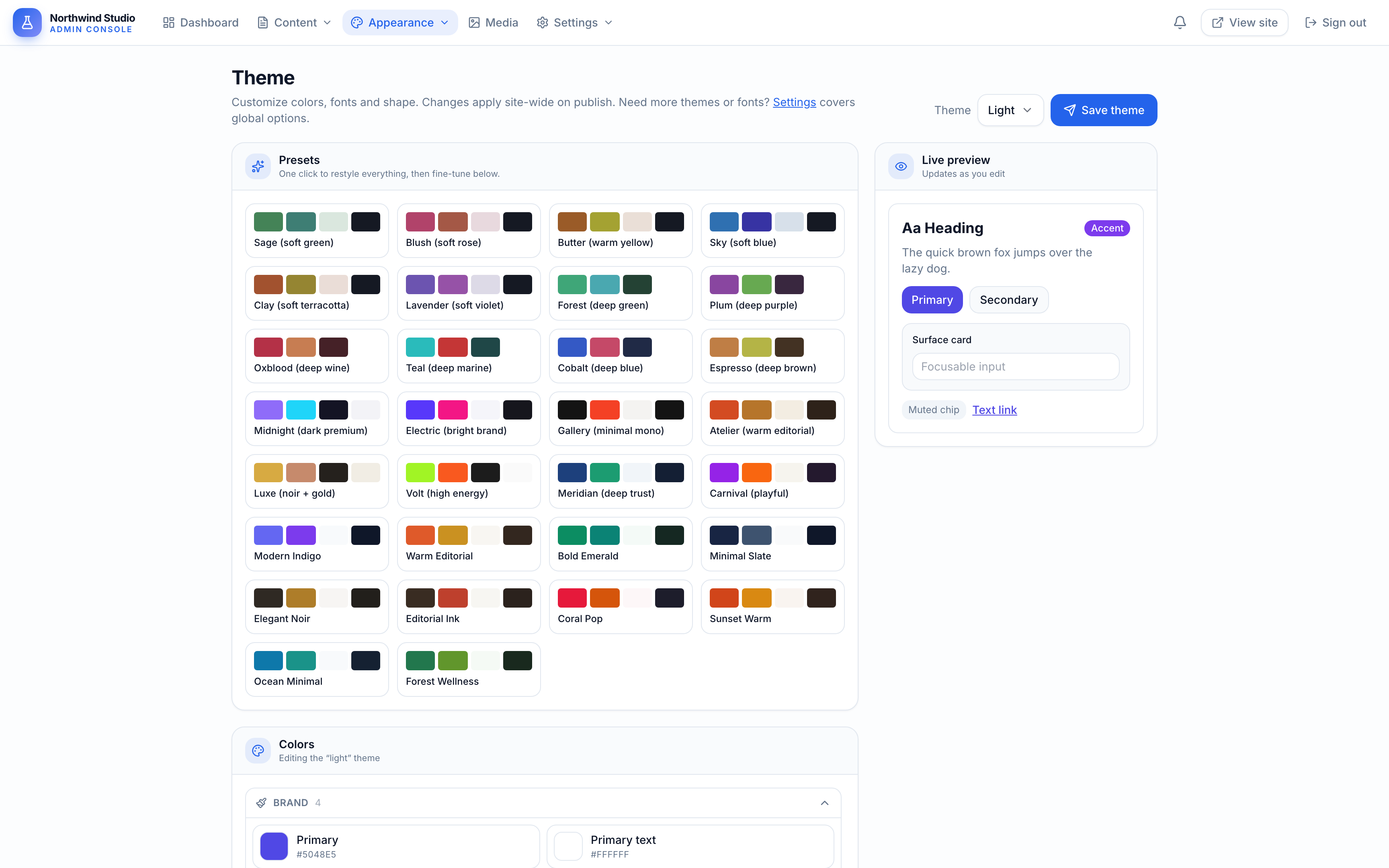This screenshot has width=1389, height=868.
Task: Select the Modern Indigo preset
Action: coord(317,544)
